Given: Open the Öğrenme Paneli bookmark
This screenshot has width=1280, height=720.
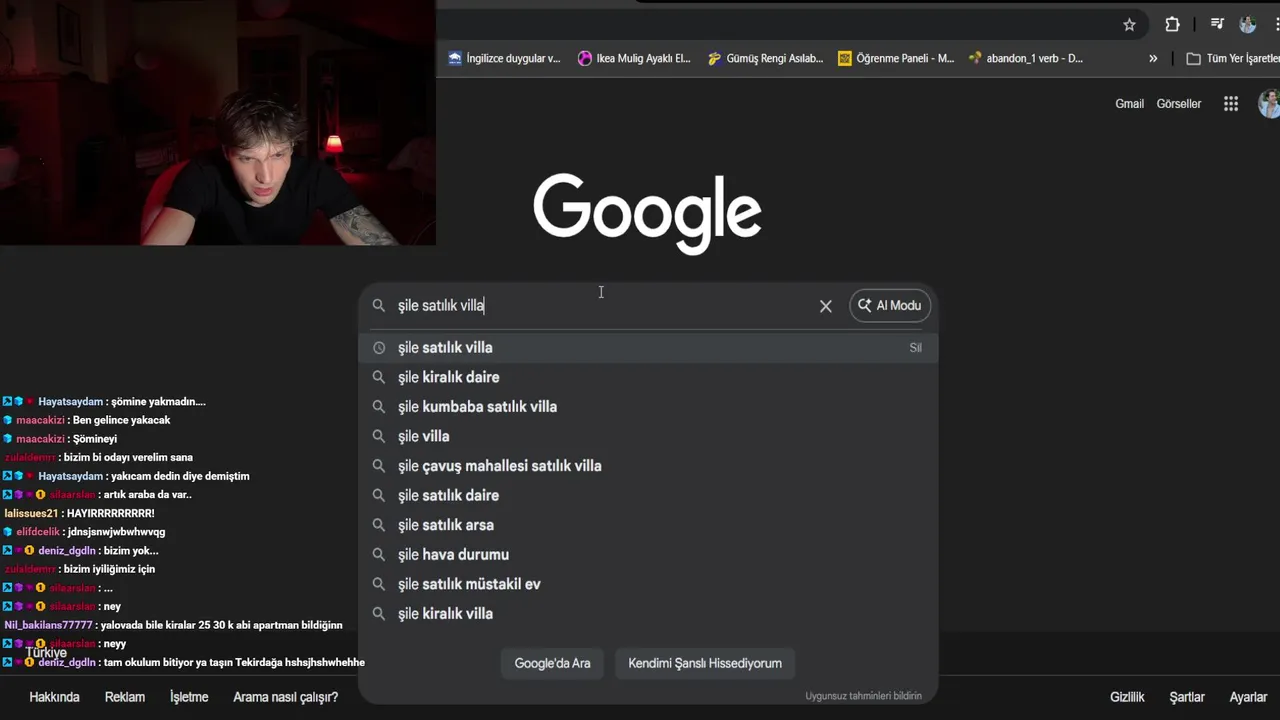Looking at the screenshot, I should [x=896, y=58].
